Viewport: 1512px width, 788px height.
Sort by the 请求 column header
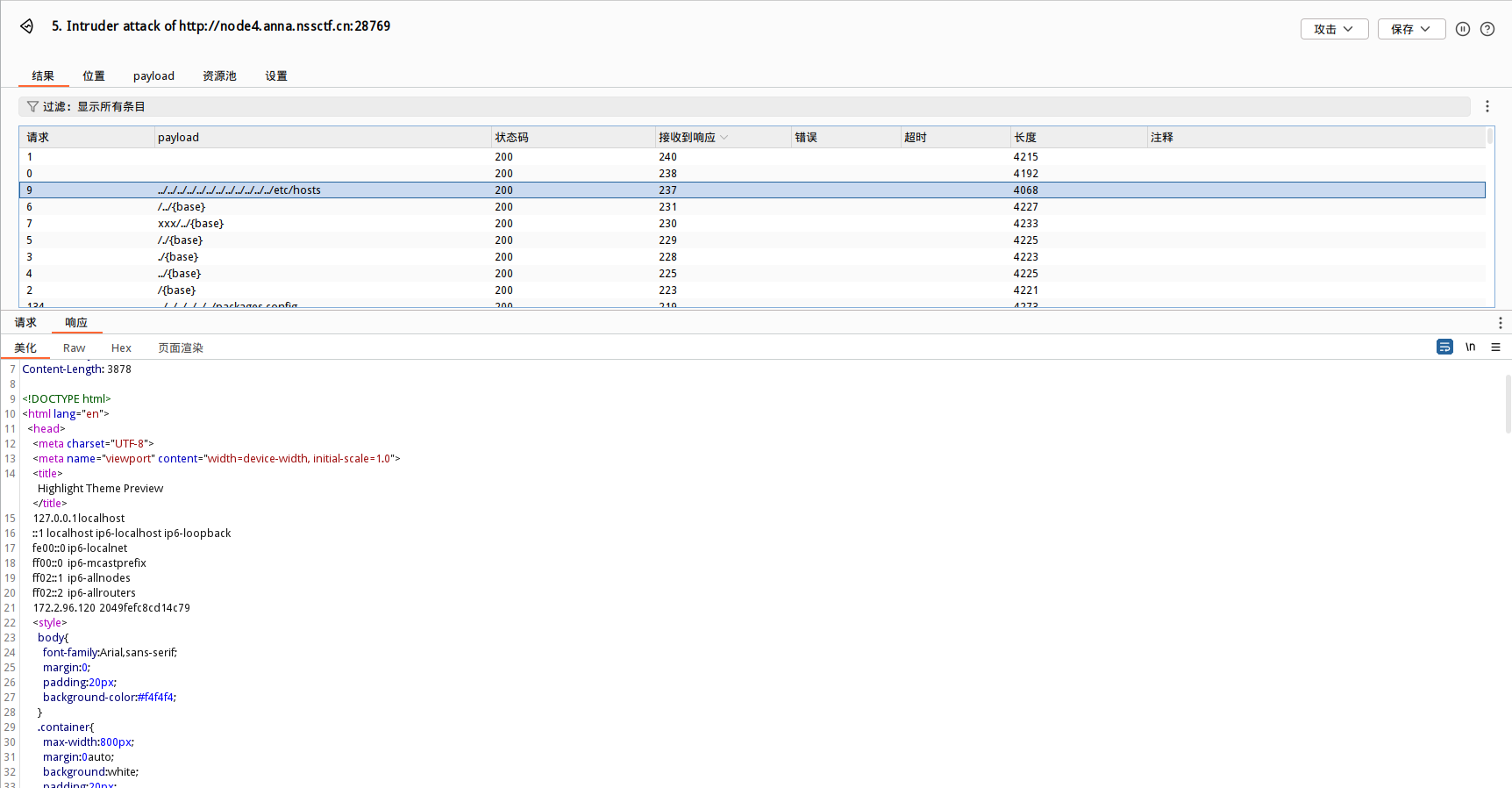[x=87, y=138]
